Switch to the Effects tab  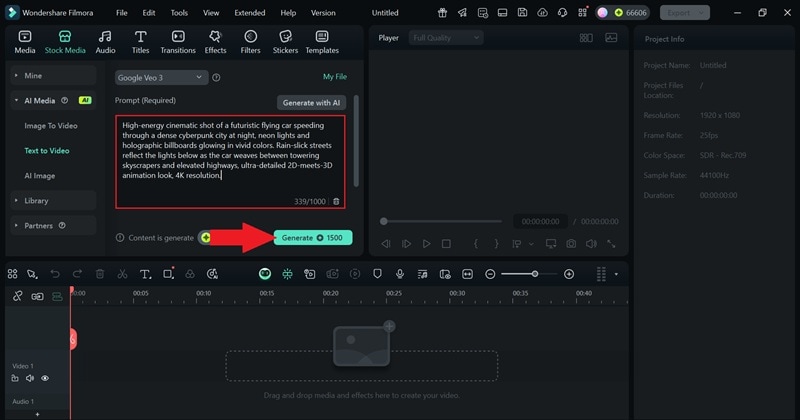click(x=215, y=42)
